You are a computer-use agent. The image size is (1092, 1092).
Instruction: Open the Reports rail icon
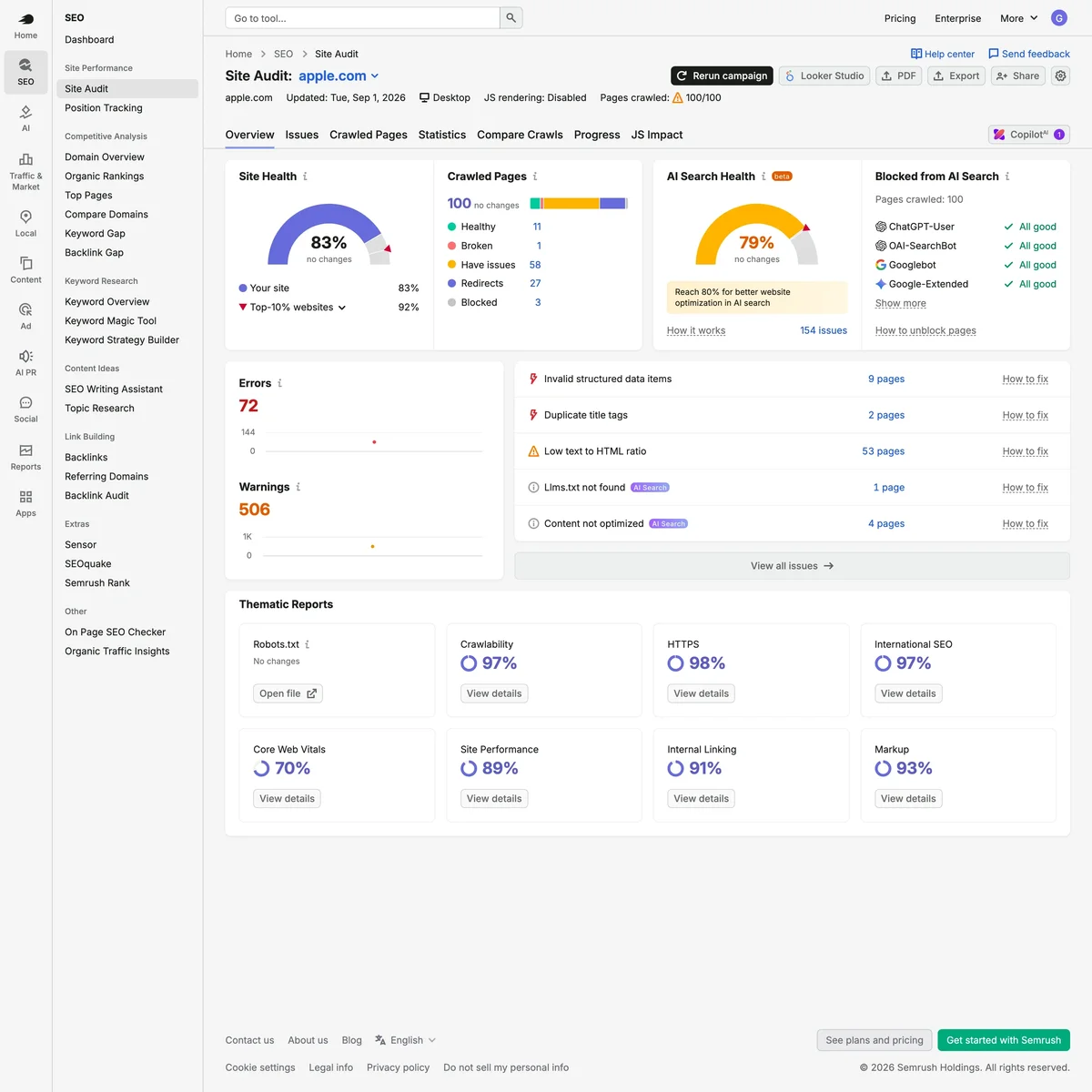(25, 456)
